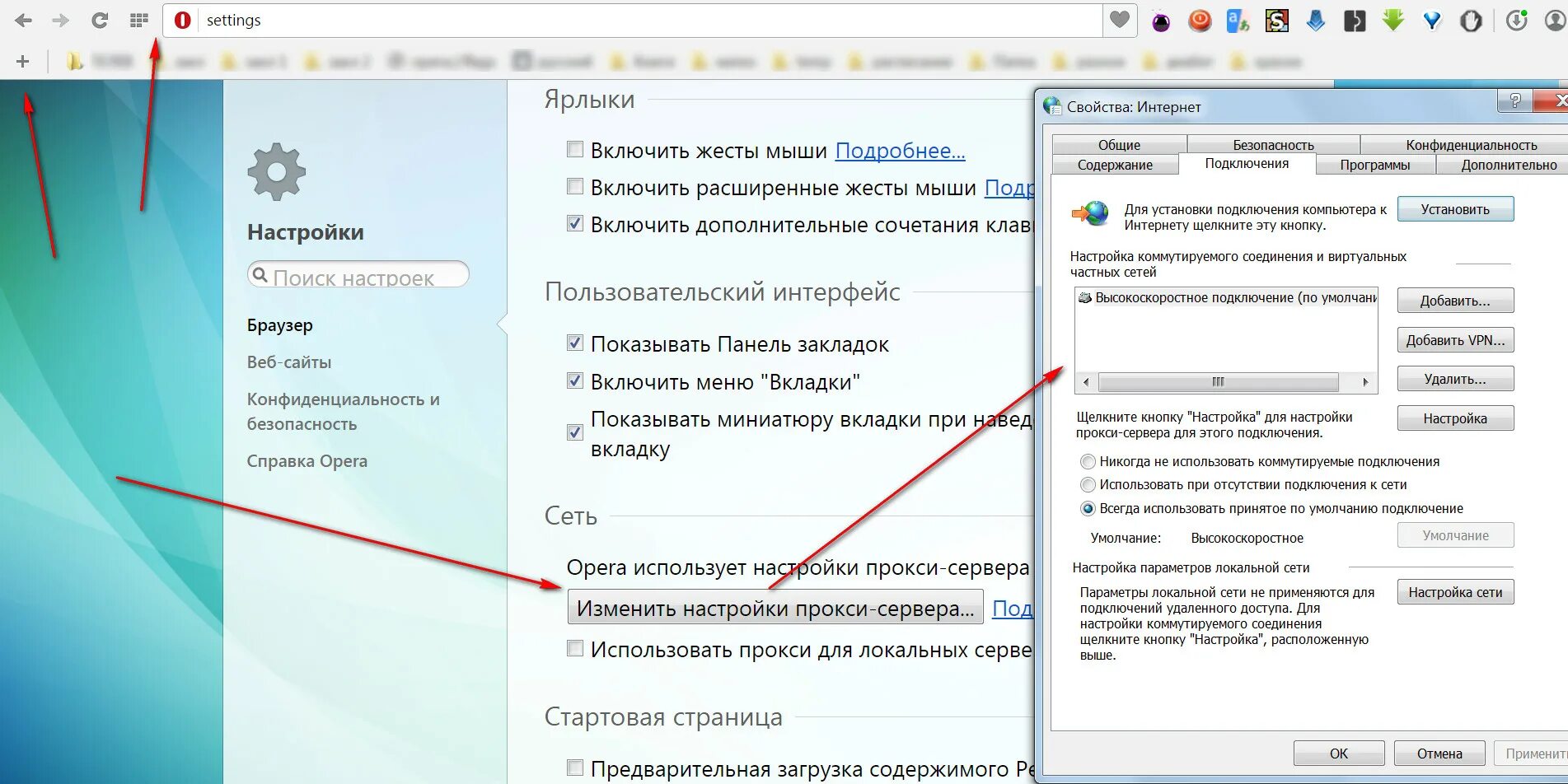Click the Opera logo in the address bar
Screen dimensions: 1568x784
183,21
